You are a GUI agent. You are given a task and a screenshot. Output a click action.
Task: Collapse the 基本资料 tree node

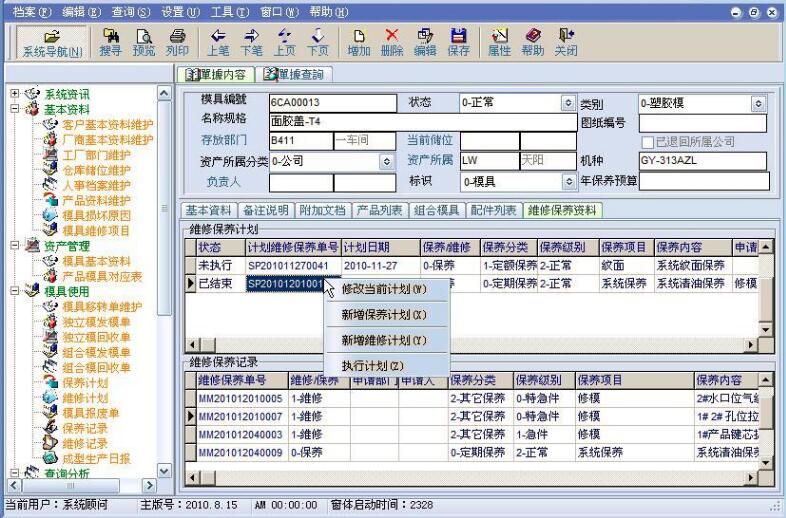point(16,110)
